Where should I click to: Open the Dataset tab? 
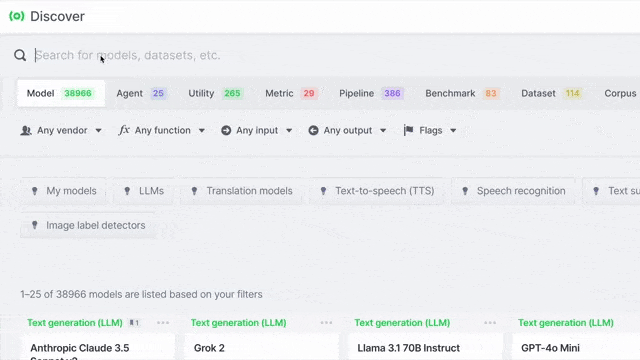coord(551,93)
